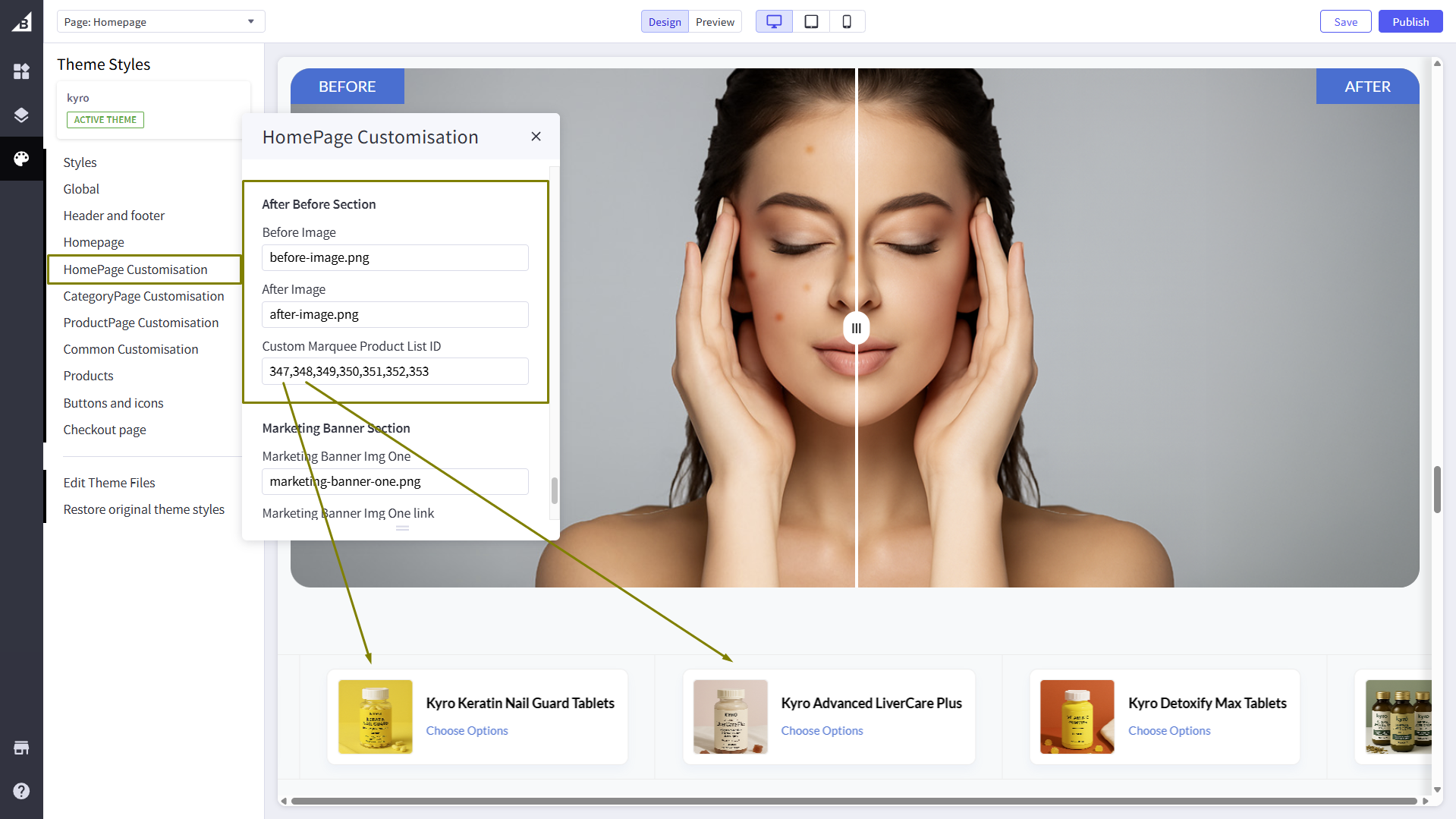Open the layers icon in sidebar
This screenshot has height=819, width=1456.
21,115
